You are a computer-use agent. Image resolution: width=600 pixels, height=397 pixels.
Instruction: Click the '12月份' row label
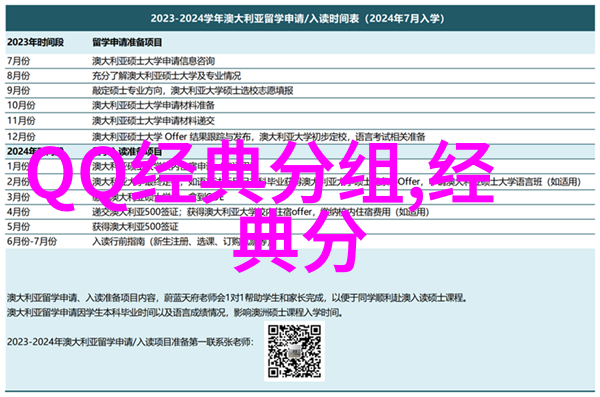pyautogui.click(x=21, y=136)
